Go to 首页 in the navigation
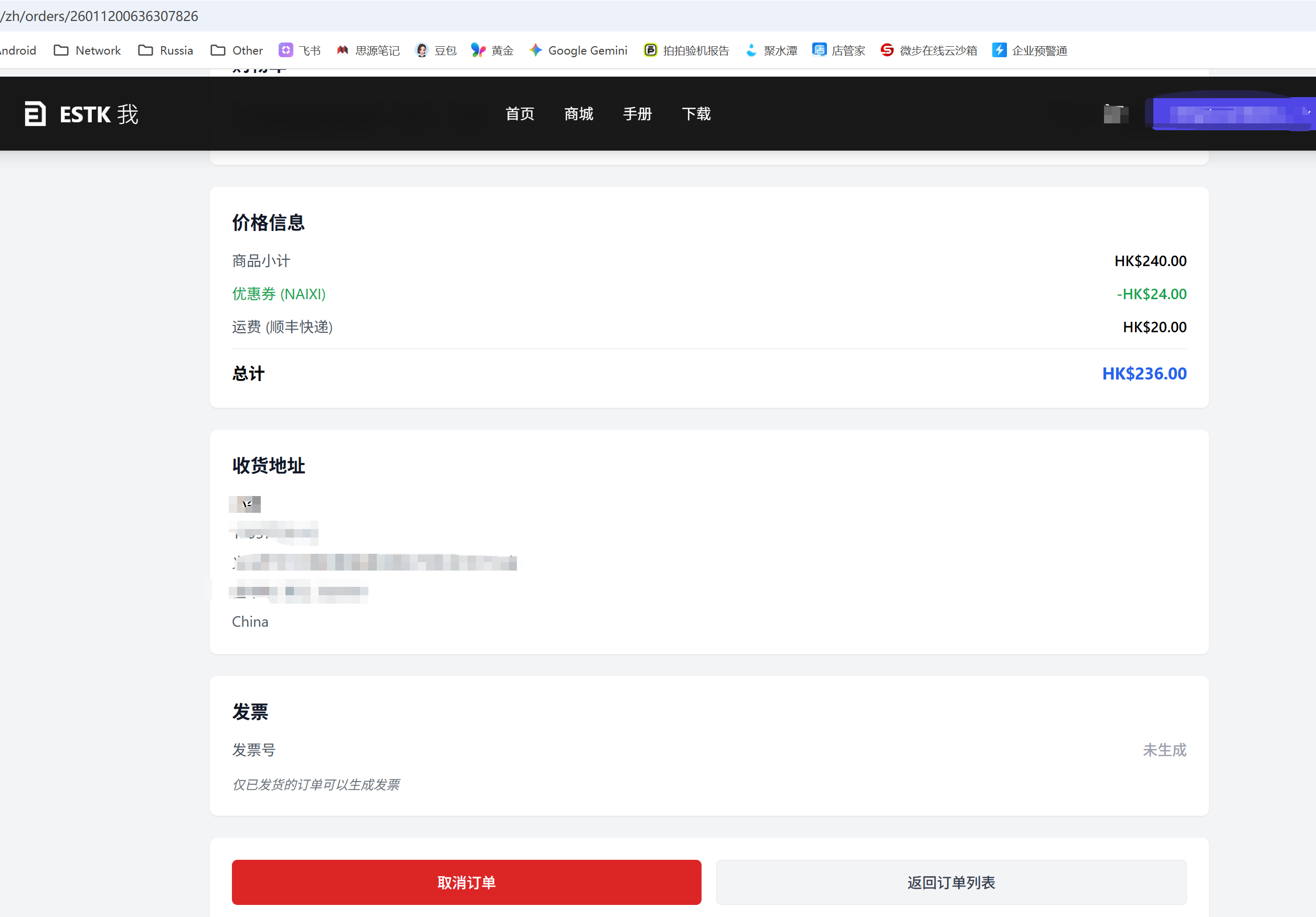1316x917 pixels. tap(519, 113)
